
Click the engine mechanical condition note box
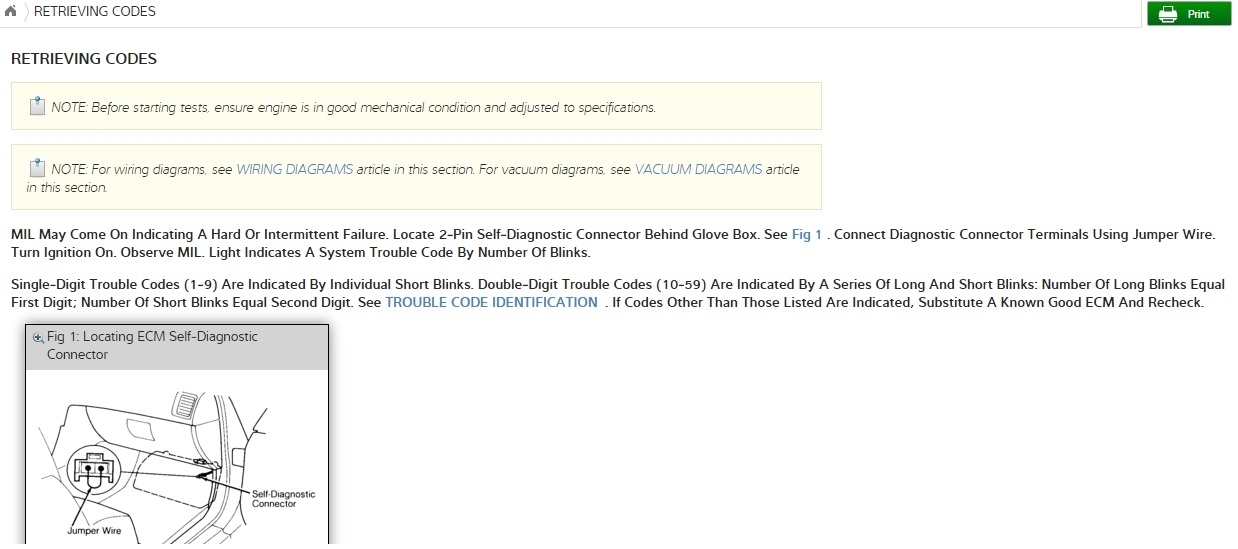point(416,106)
